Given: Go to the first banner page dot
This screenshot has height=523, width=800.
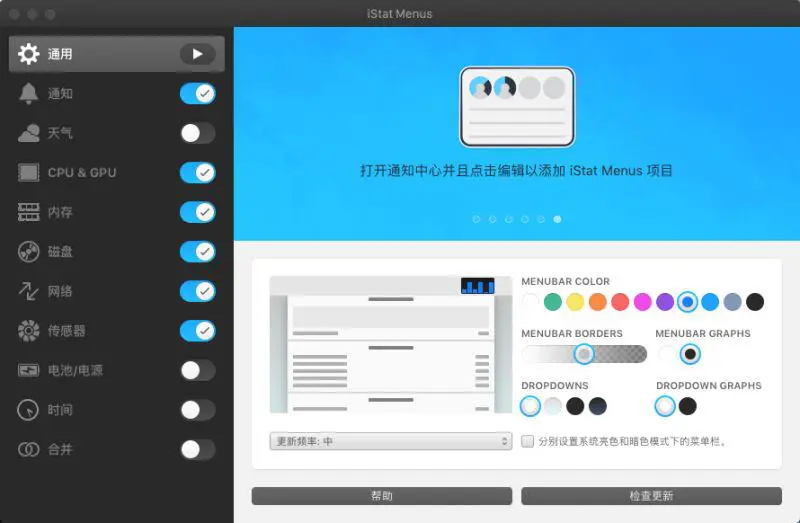Looking at the screenshot, I should tap(476, 218).
